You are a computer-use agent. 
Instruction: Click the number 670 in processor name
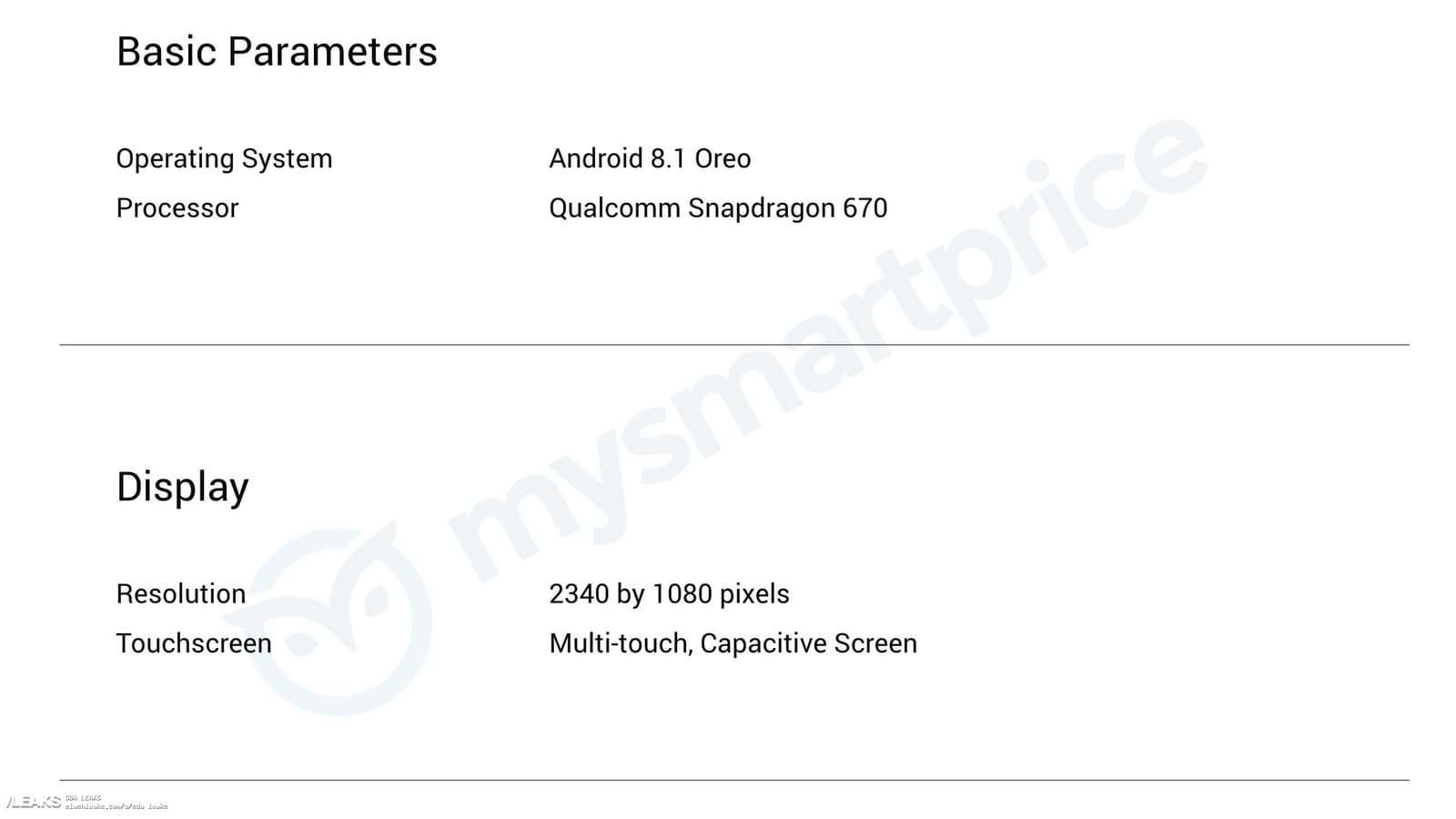click(864, 208)
